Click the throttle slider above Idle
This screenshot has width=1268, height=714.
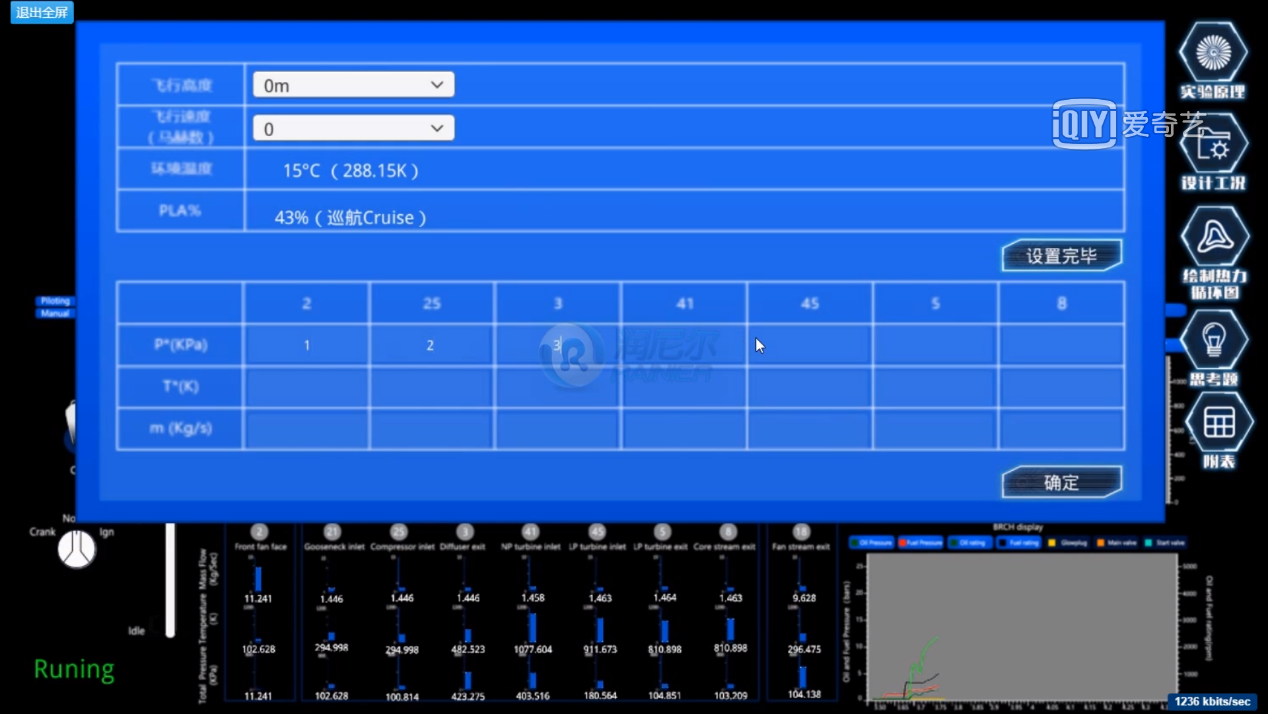click(x=170, y=580)
